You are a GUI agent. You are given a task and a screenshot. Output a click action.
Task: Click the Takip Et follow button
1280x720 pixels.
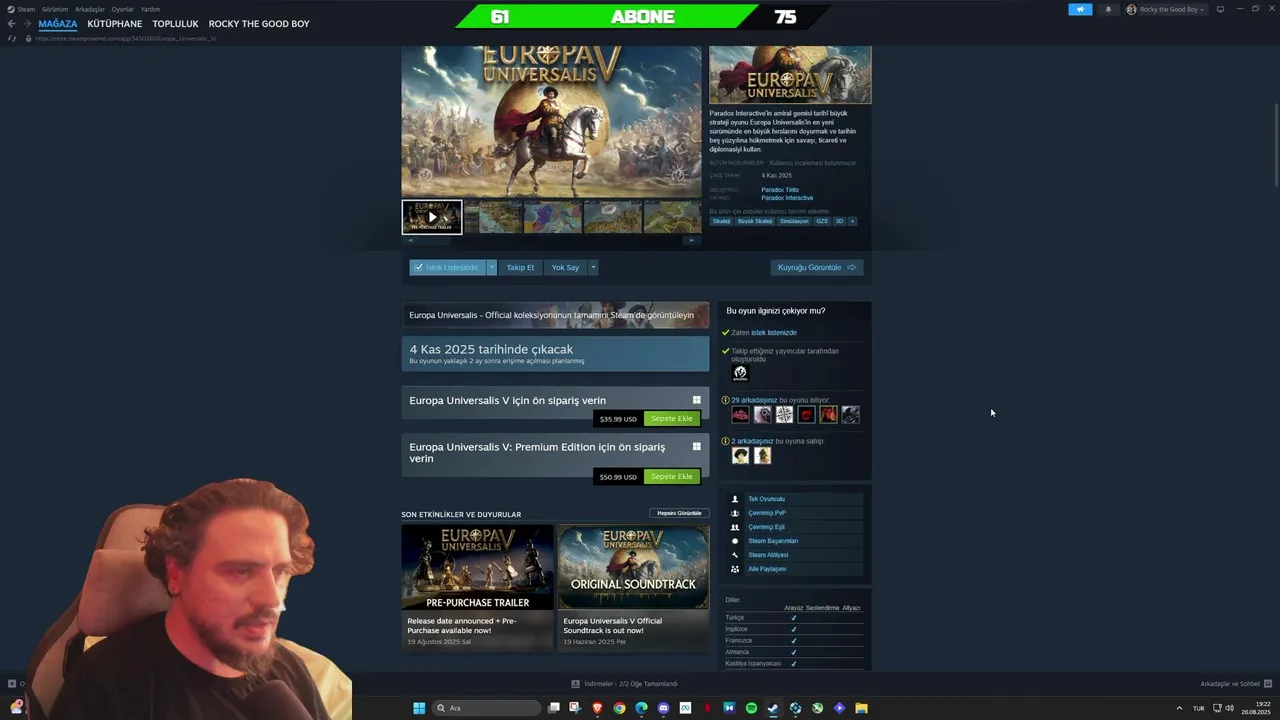tap(520, 267)
